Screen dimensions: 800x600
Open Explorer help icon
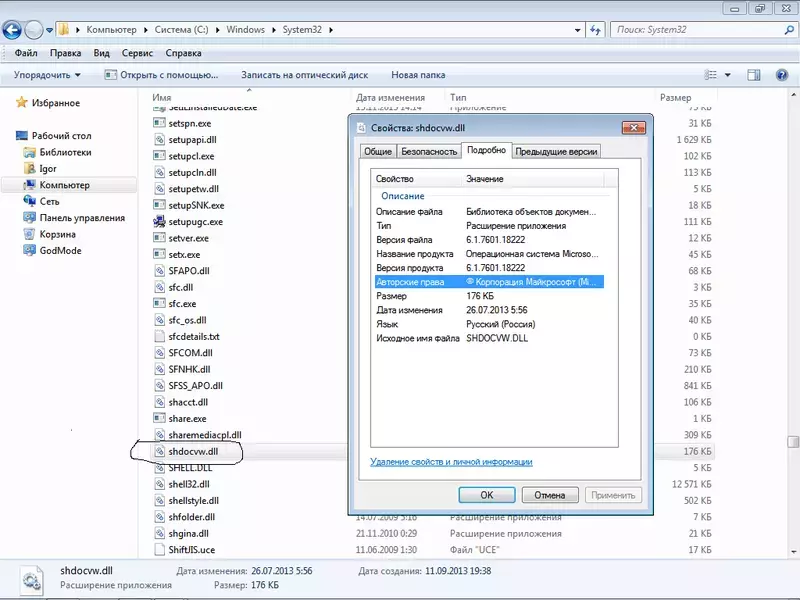click(x=782, y=75)
